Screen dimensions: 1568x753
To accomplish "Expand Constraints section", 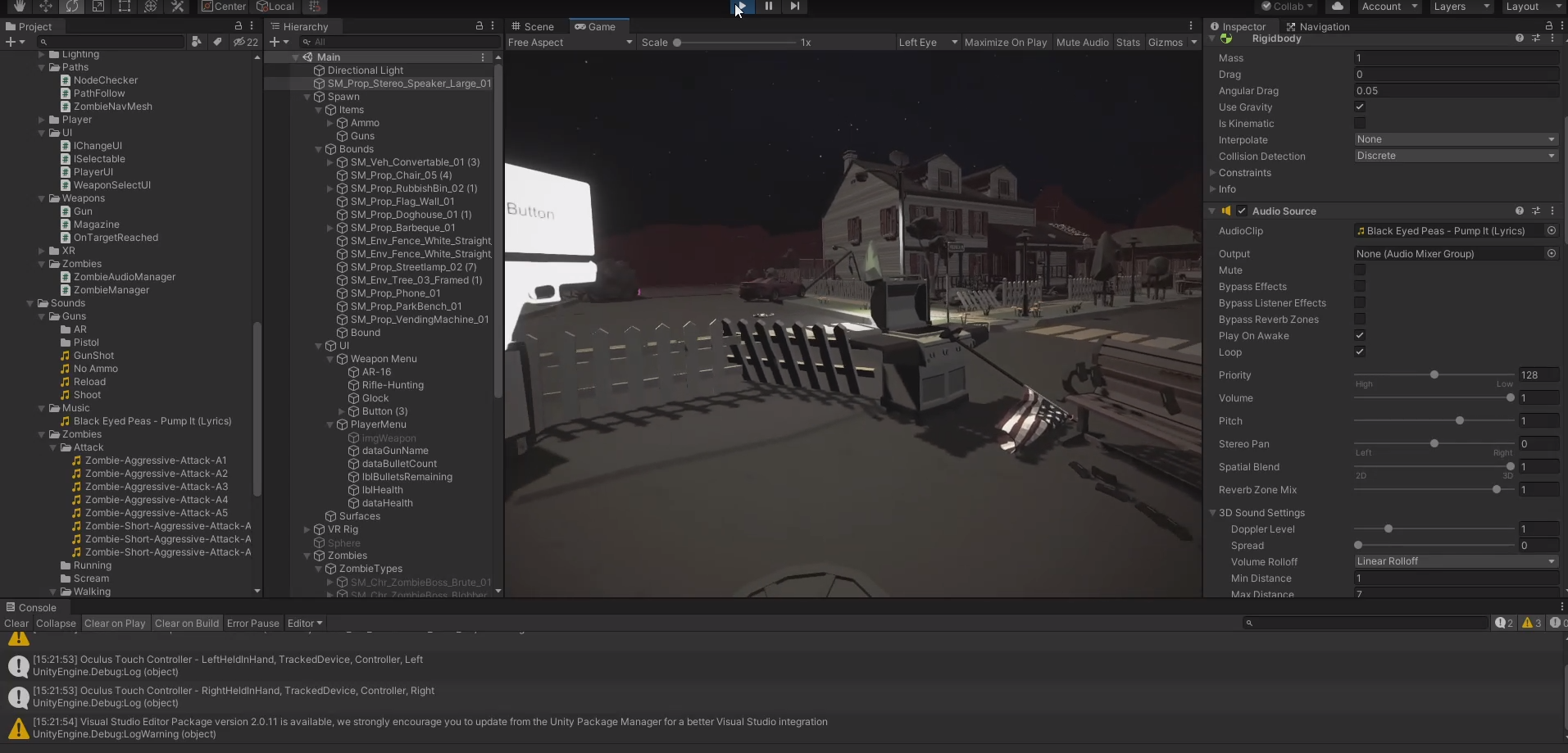I will click(x=1213, y=173).
